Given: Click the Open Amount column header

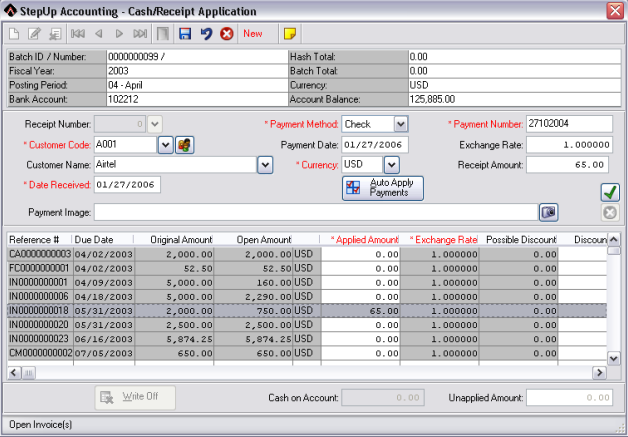Looking at the screenshot, I should coord(253,240).
